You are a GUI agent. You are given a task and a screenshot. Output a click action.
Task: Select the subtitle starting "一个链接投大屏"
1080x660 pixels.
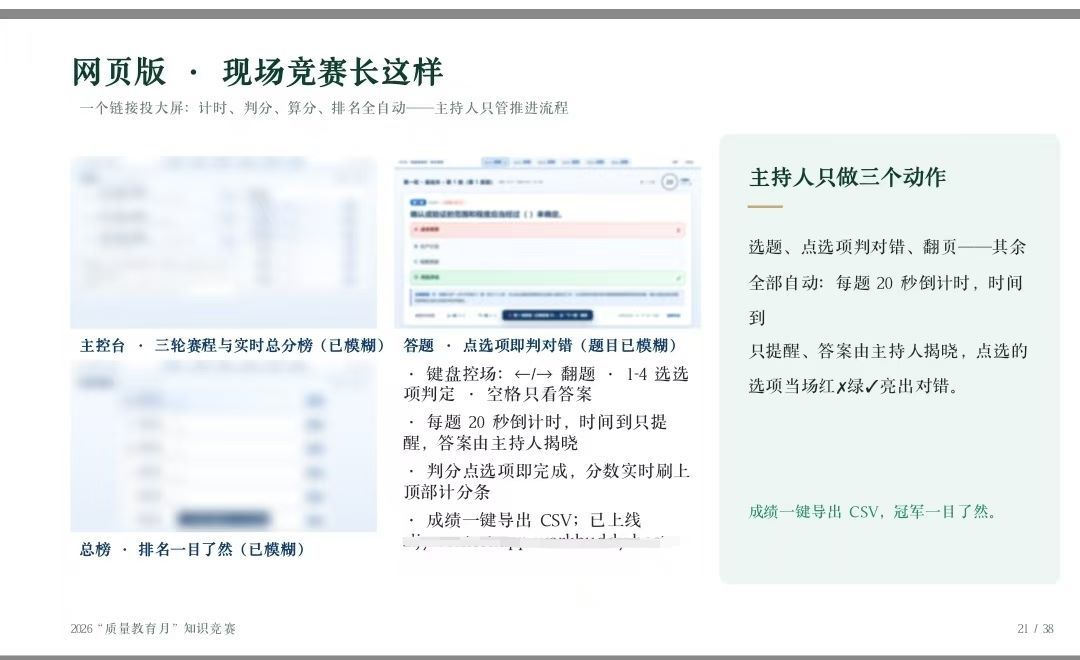(324, 107)
